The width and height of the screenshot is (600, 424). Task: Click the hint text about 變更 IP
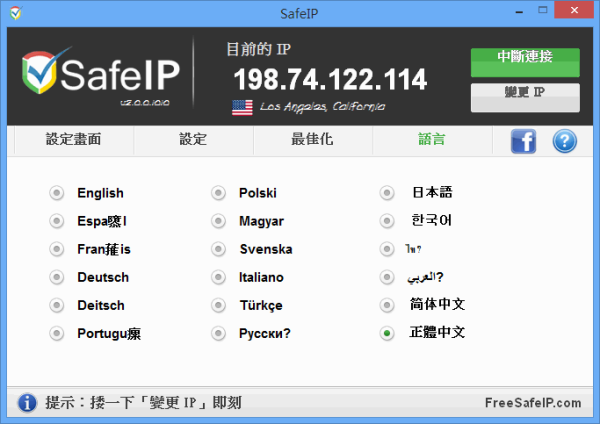pos(143,403)
